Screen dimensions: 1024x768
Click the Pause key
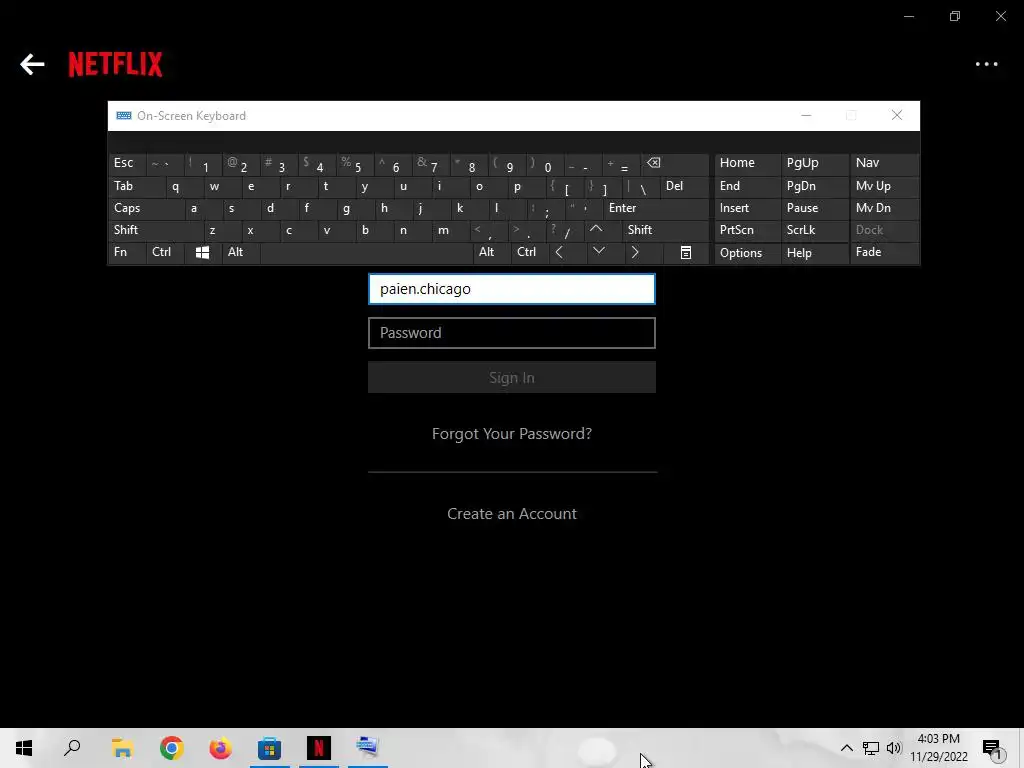tap(814, 208)
